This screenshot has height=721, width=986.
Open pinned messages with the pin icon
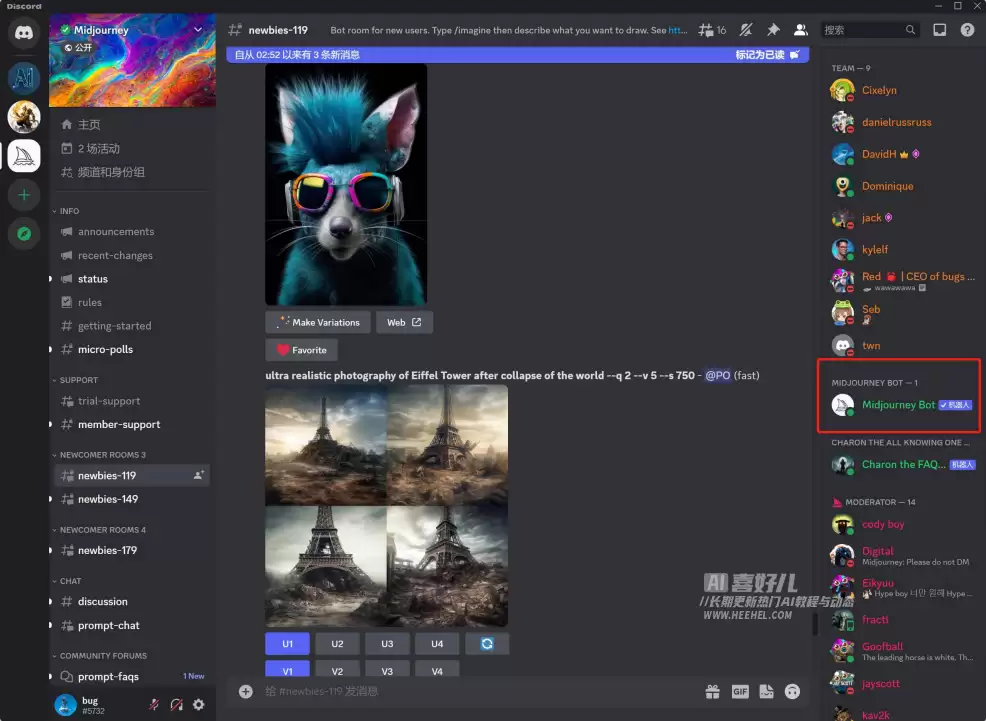(x=773, y=30)
